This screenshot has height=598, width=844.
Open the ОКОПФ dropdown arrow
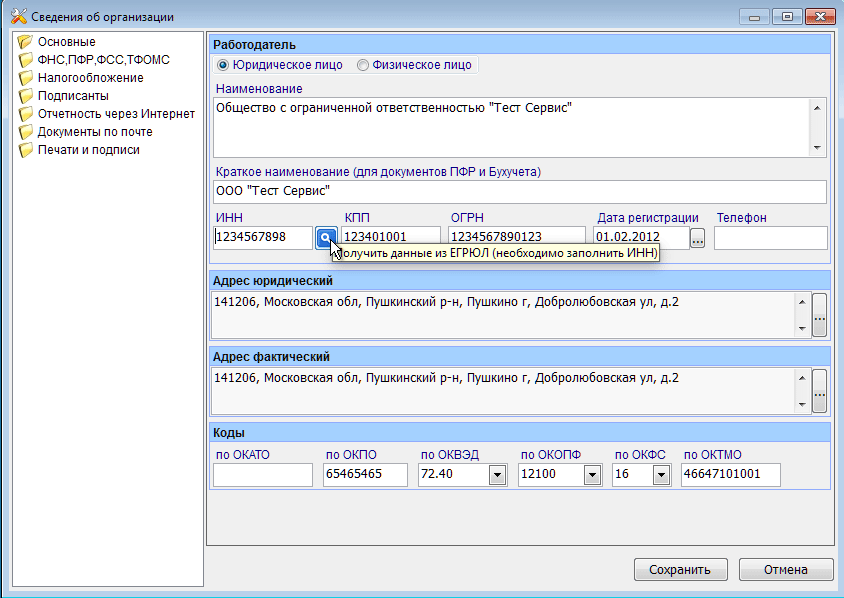point(592,475)
